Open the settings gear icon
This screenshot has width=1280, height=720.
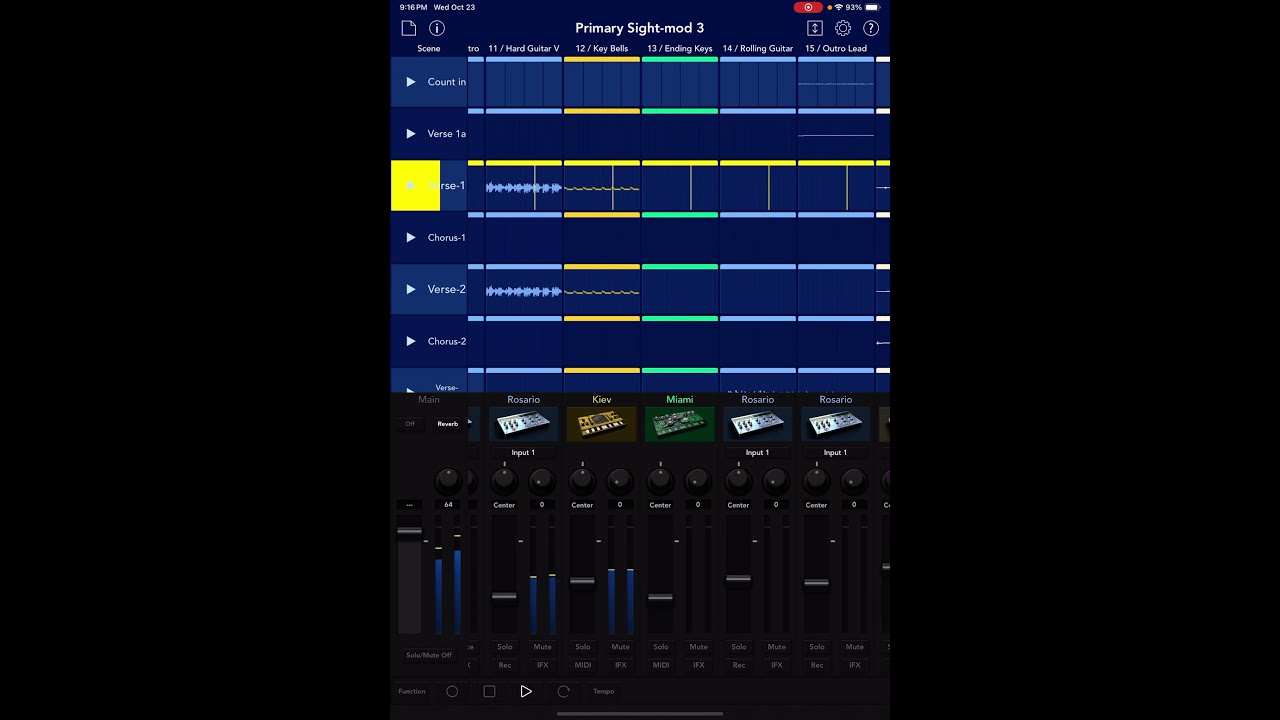coord(843,28)
